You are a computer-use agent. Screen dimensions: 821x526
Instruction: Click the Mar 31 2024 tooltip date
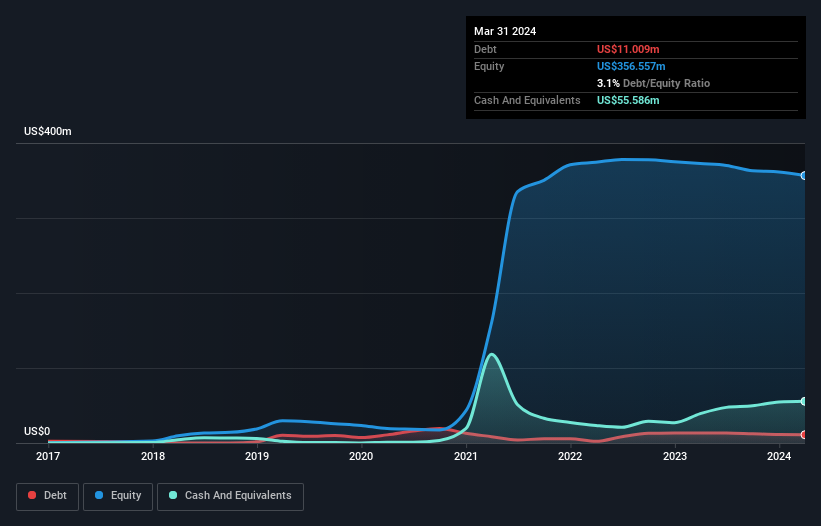click(505, 31)
